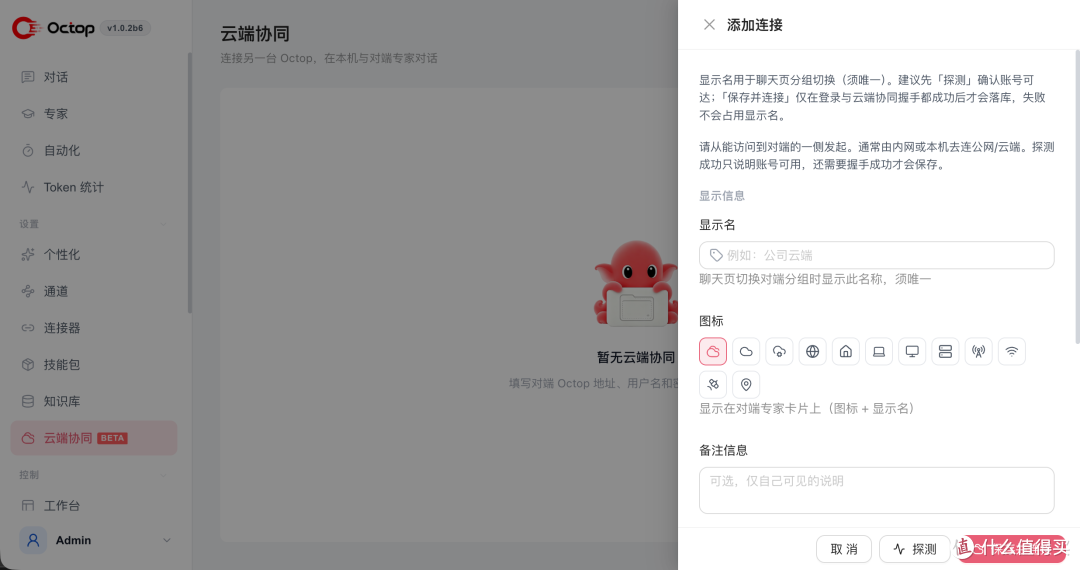
Task: Select the red double-cloud icon
Action: [713, 352]
